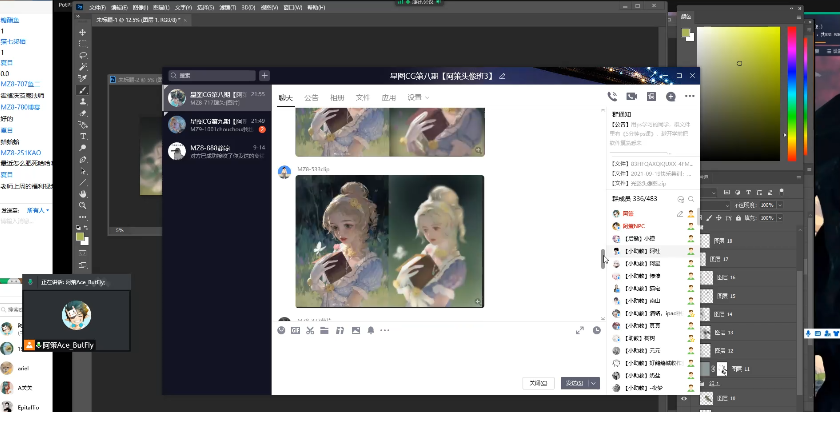Open 窗口(W) menu in Photoshop
Image resolution: width=840 pixels, height=435 pixels.
click(x=292, y=8)
